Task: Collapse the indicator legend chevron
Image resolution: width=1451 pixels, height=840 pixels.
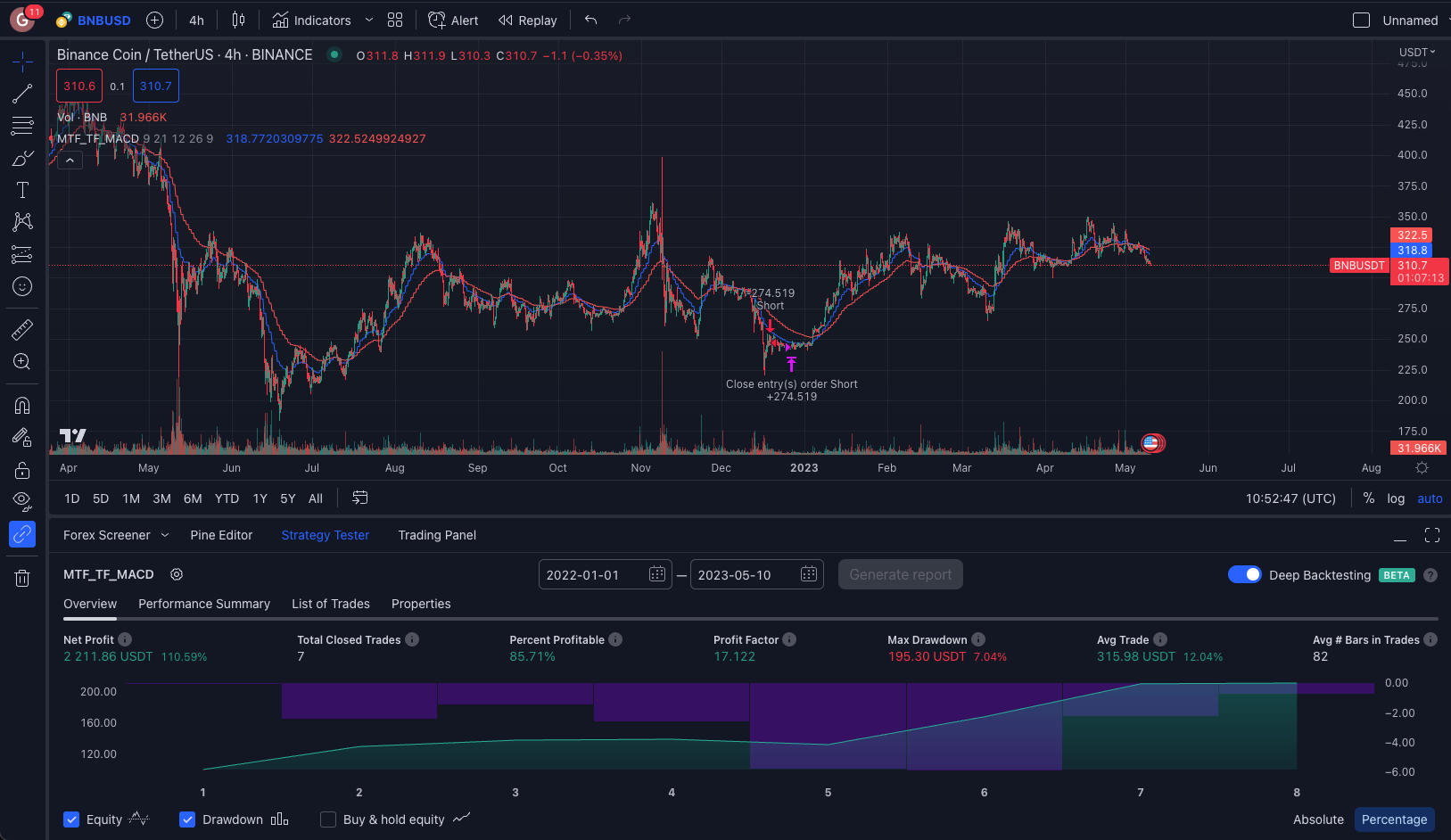Action: 70,160
